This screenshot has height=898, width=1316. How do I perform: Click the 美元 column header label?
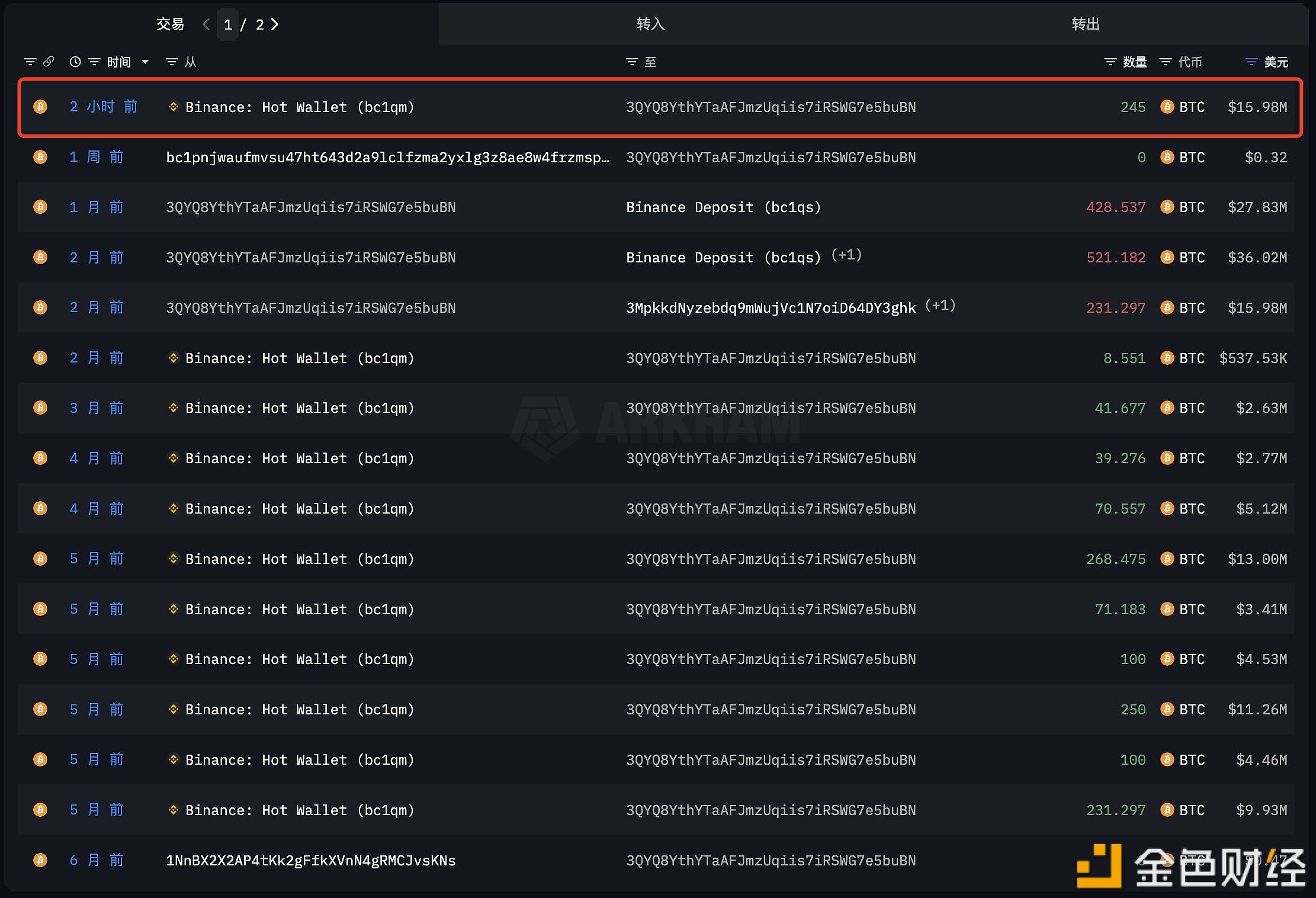1276,62
